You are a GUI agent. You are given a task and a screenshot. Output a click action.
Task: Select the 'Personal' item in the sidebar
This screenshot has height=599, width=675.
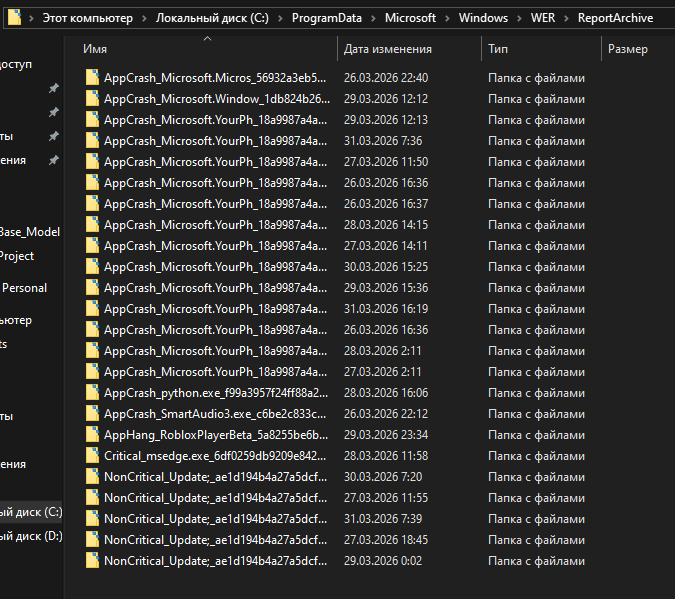pyautogui.click(x=25, y=288)
